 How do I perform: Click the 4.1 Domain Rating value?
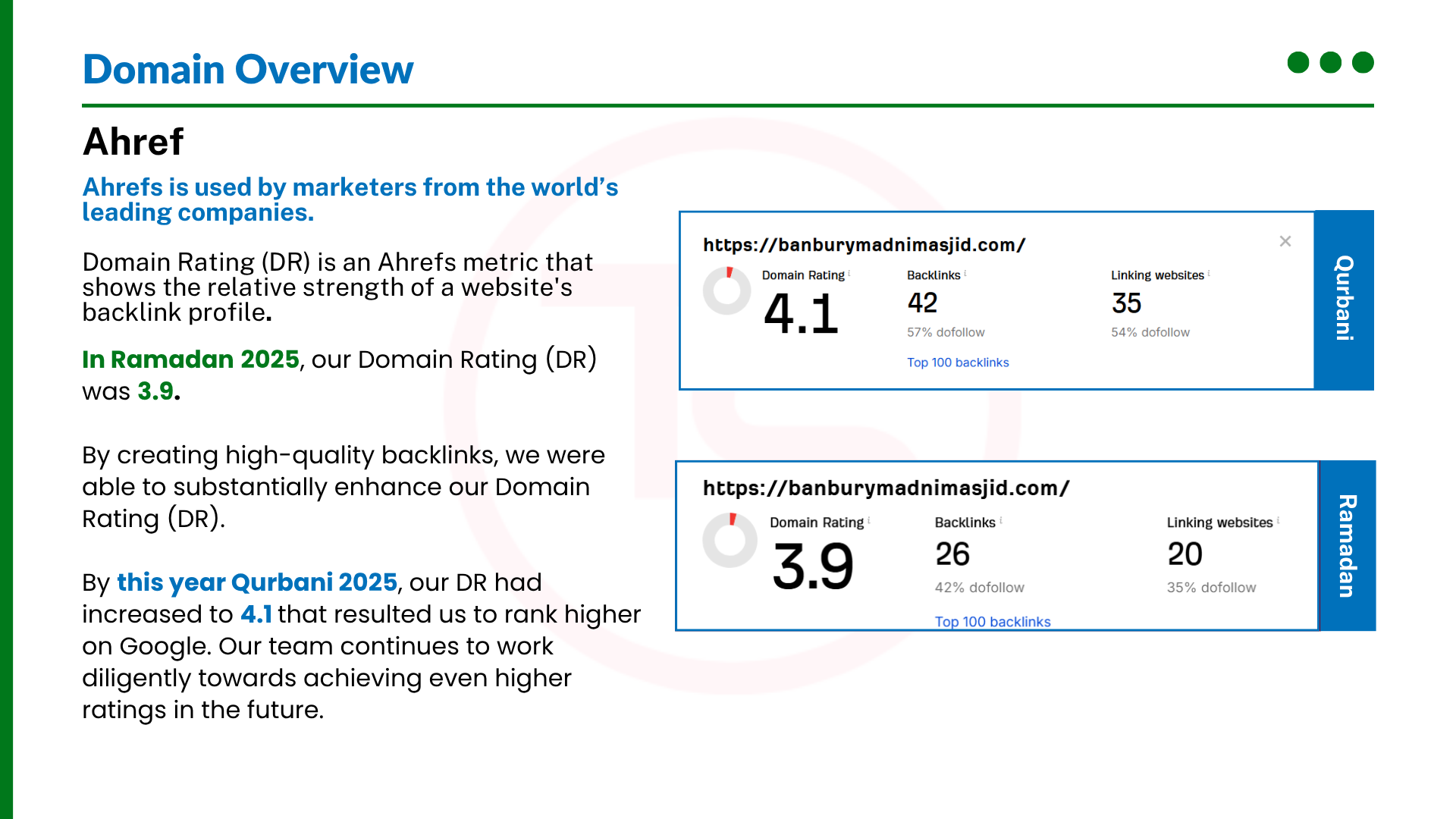[x=801, y=314]
